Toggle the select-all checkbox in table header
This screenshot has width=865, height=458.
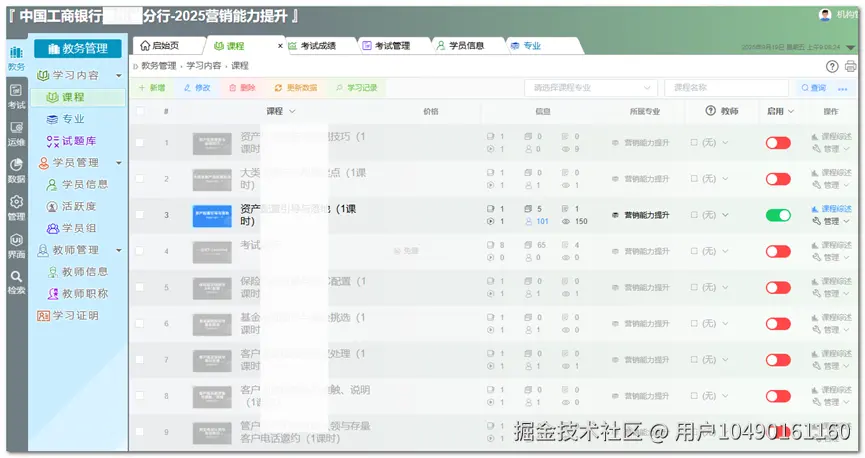point(140,111)
